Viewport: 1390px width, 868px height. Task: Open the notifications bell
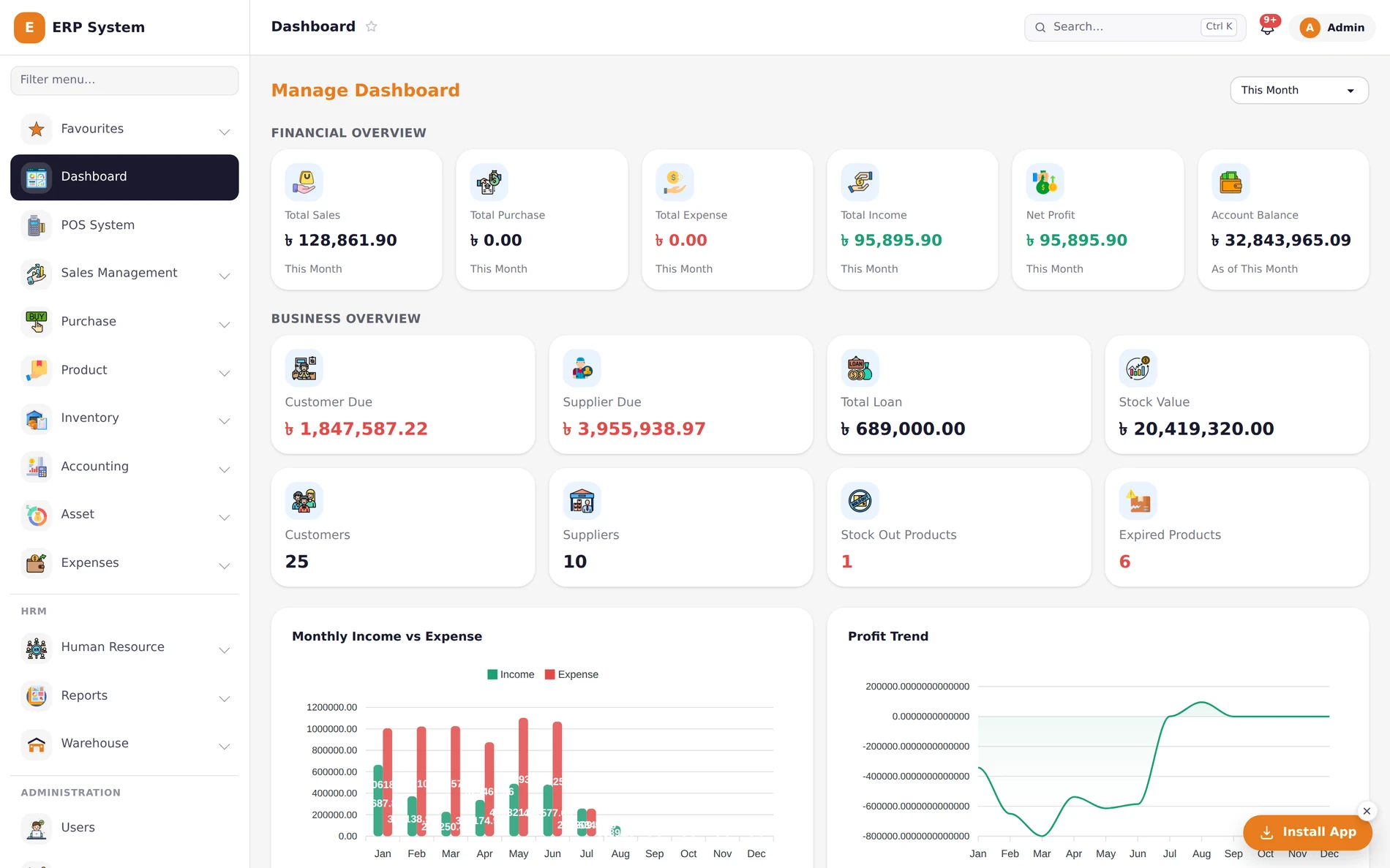click(1268, 28)
